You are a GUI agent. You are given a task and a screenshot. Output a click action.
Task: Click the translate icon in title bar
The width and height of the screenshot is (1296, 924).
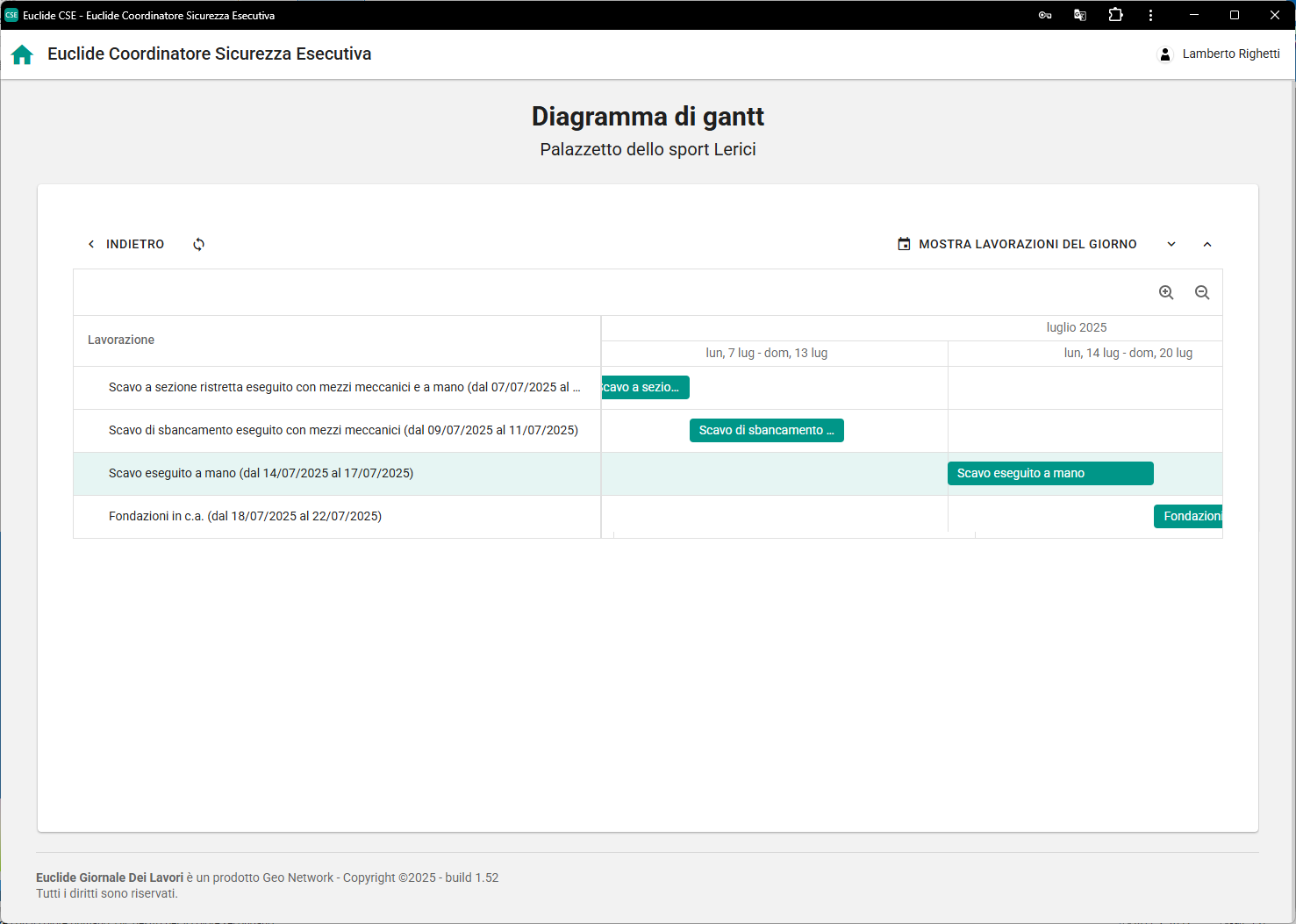coord(1080,15)
